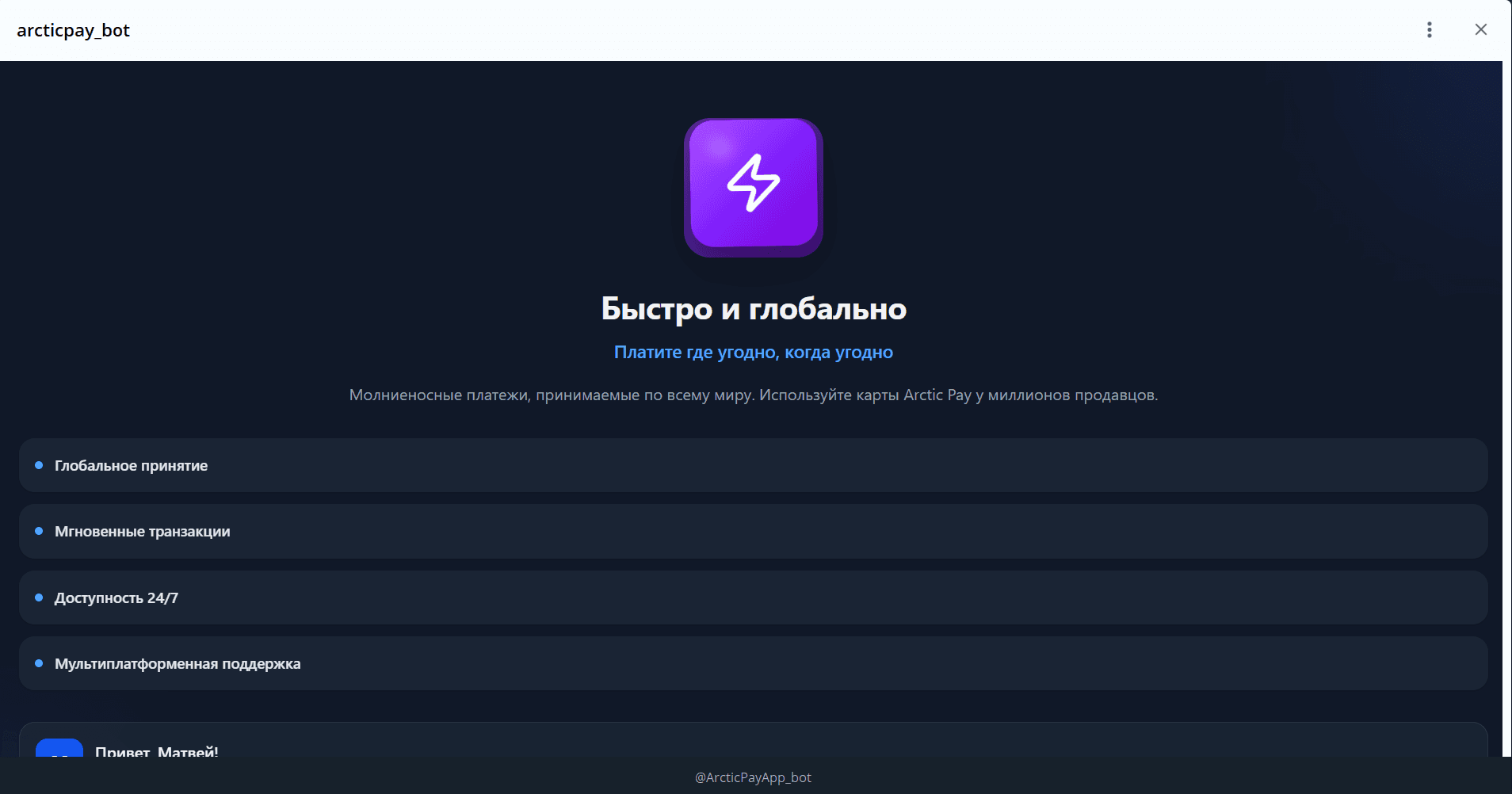Click the 'Молниеносные платежи' description text
Screen dimensions: 1512x794
754,395
